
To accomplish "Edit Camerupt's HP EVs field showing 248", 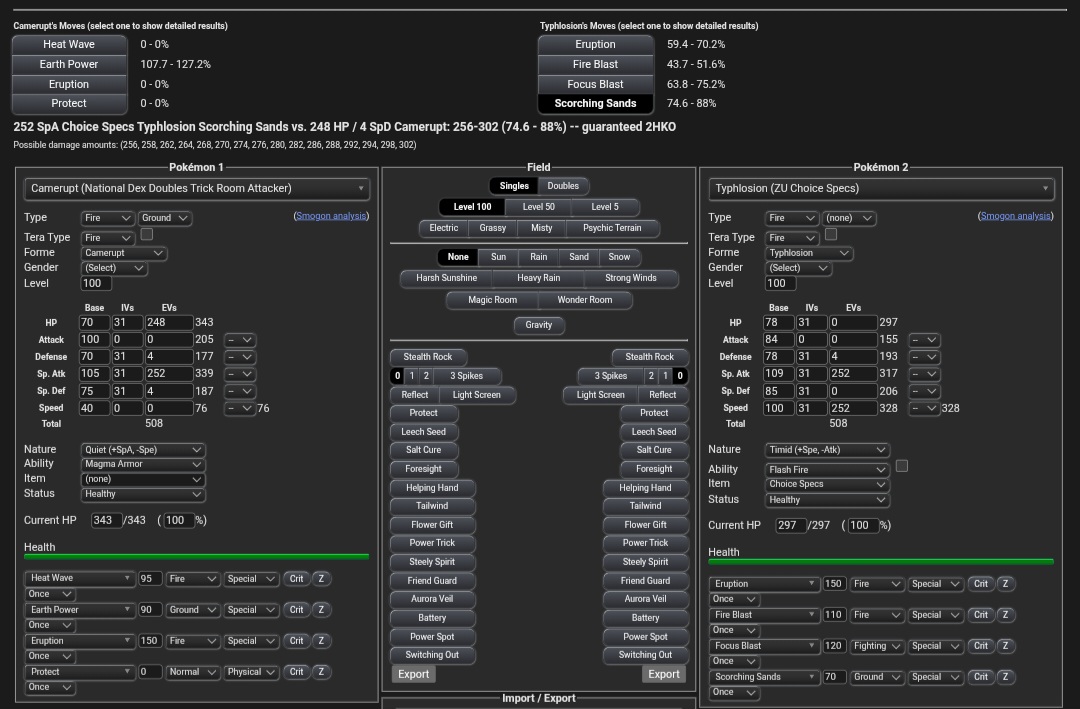I will pyautogui.click(x=169, y=322).
